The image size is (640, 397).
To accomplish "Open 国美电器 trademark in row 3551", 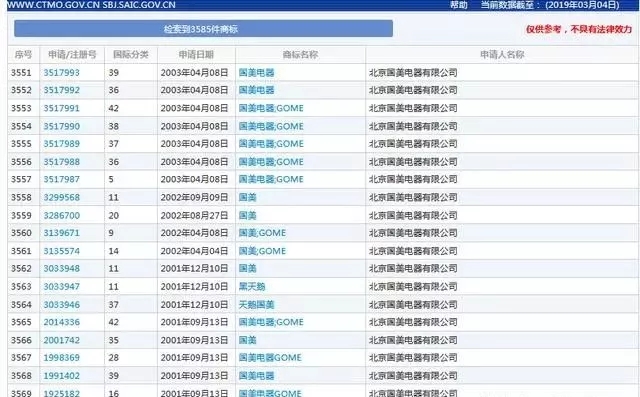I will tap(256, 73).
